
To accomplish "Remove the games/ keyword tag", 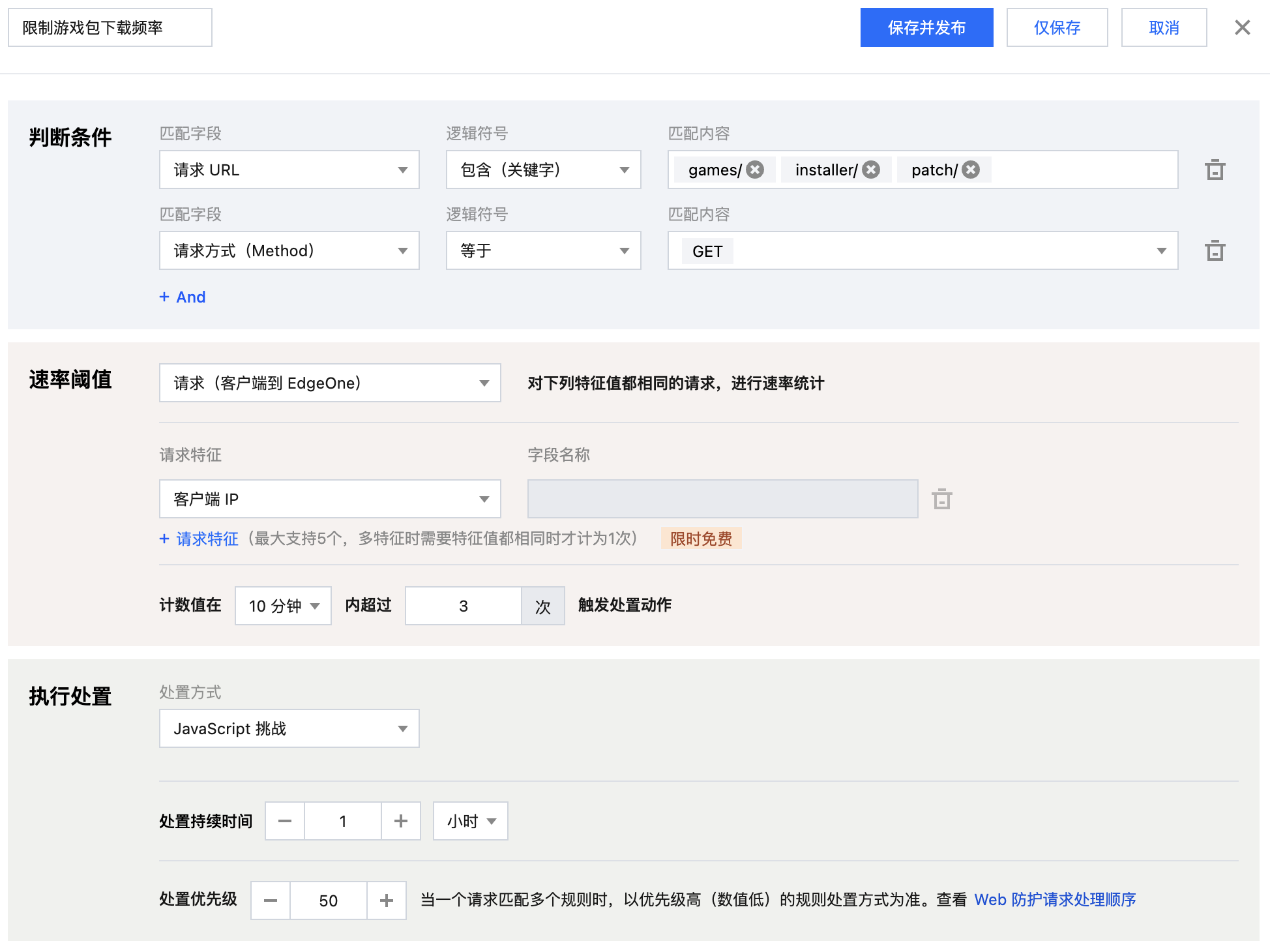I will tap(755, 170).
